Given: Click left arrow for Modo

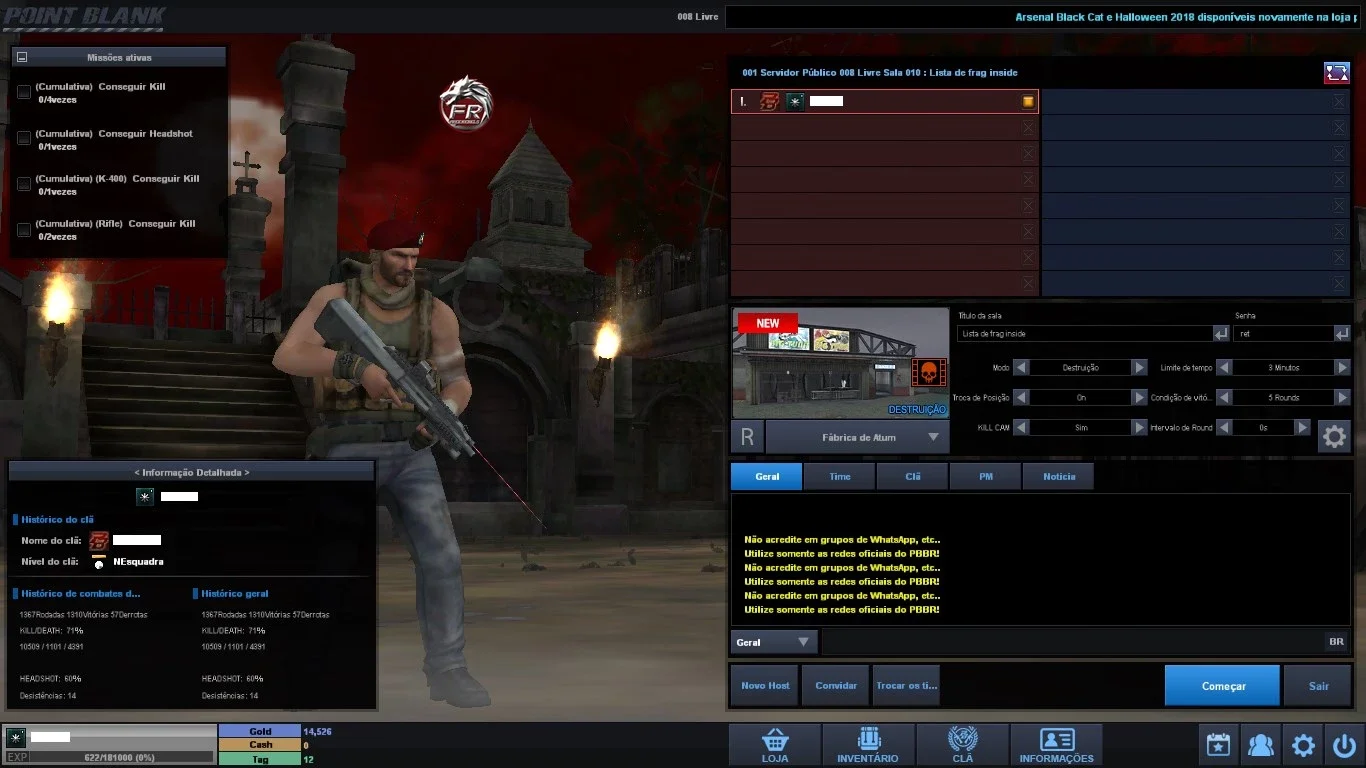Looking at the screenshot, I should [x=1021, y=368].
